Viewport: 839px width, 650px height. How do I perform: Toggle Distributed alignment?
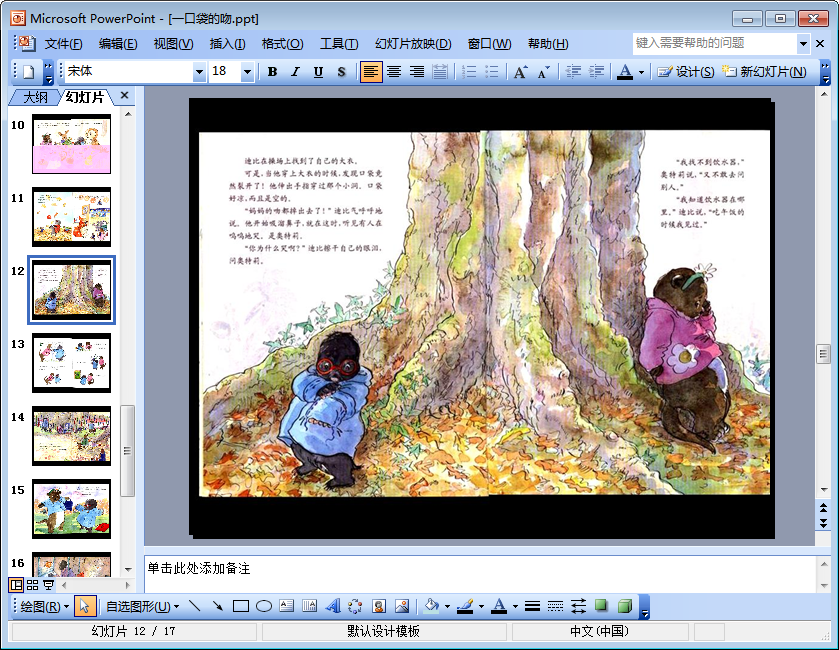pyautogui.click(x=440, y=72)
